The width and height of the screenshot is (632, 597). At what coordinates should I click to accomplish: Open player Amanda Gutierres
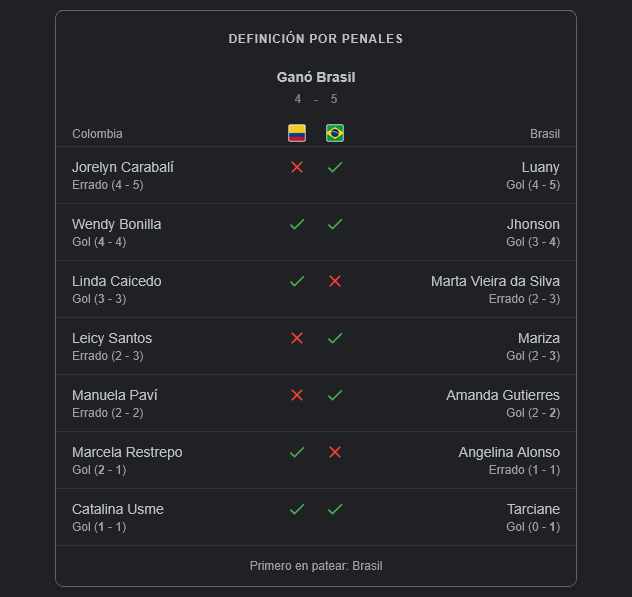503,395
